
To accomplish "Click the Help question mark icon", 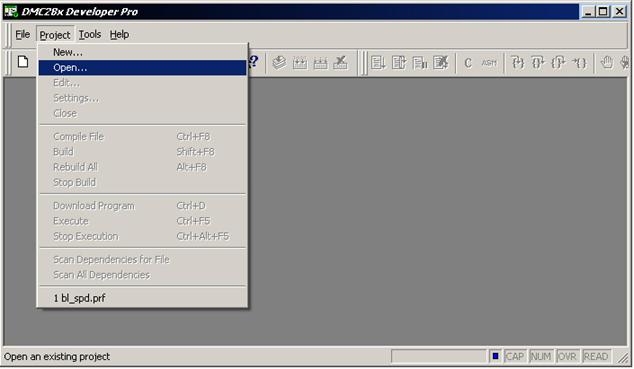I will pos(253,62).
